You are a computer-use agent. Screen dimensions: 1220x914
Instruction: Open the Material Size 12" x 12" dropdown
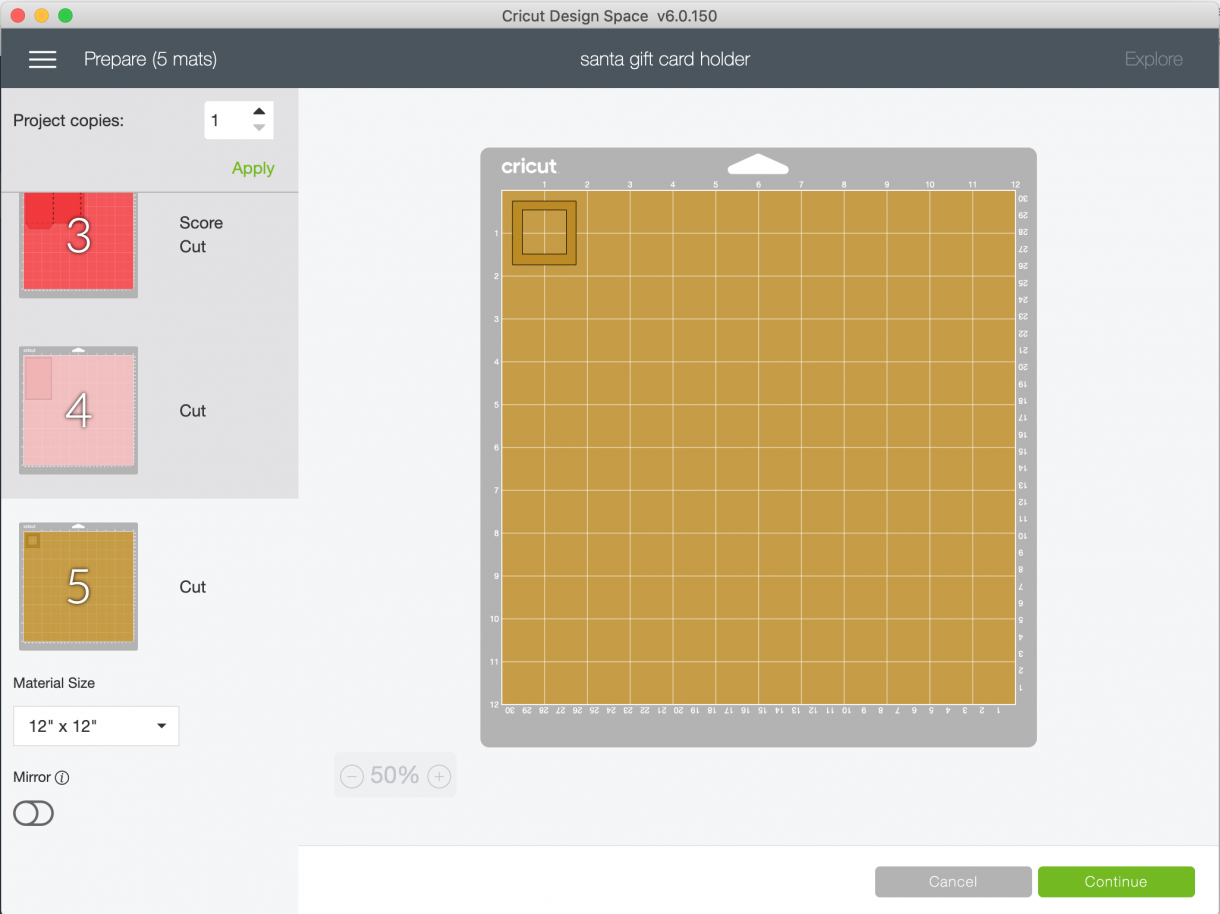point(96,726)
